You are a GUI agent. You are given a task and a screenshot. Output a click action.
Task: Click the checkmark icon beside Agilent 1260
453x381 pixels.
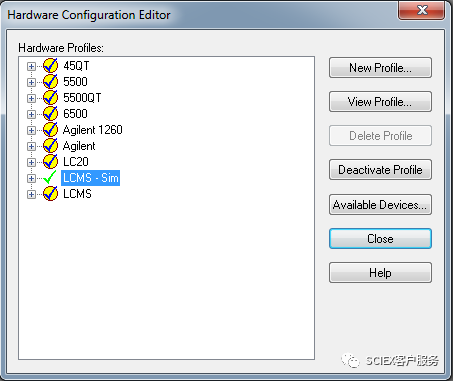coord(50,130)
